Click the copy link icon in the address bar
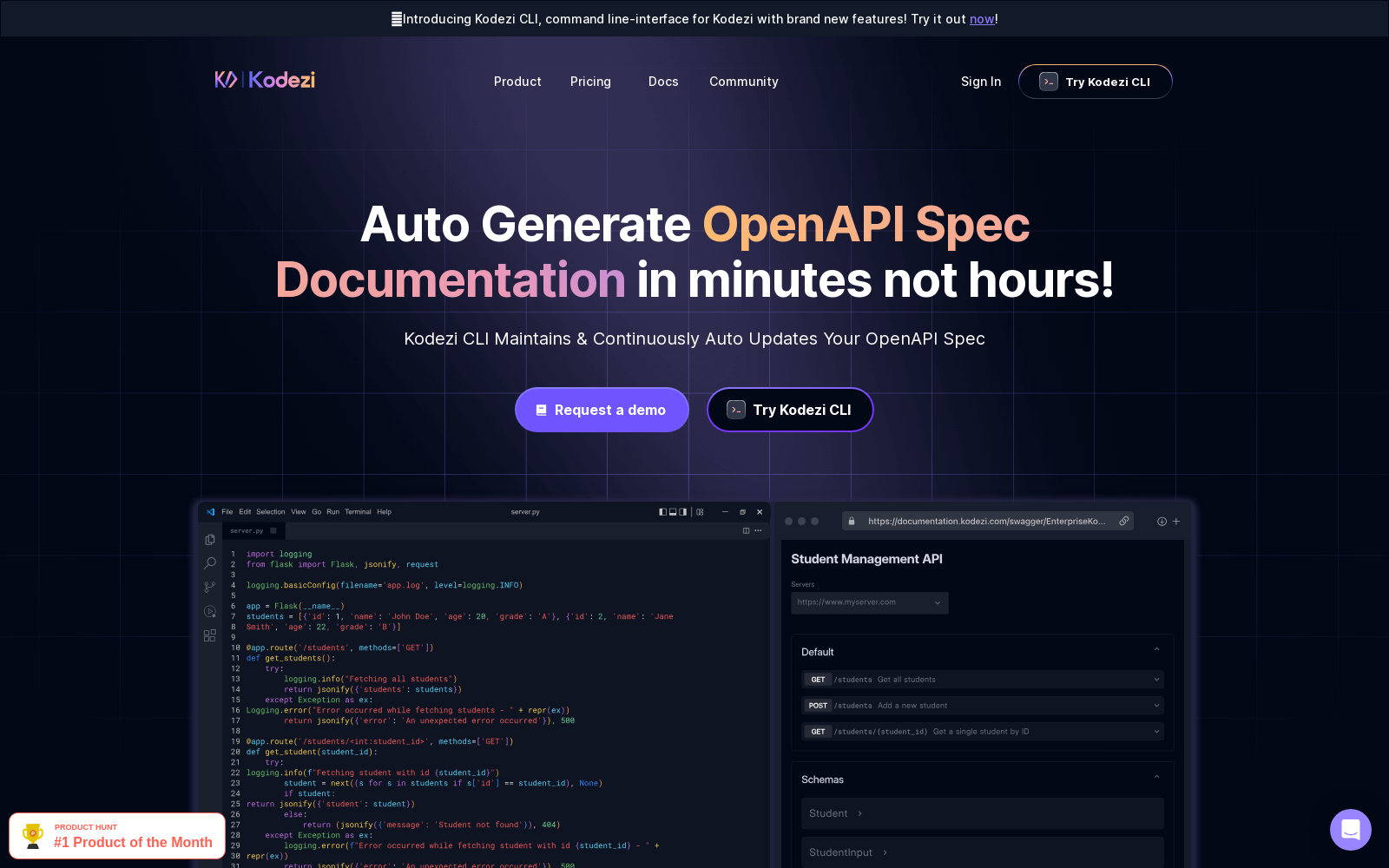 [1124, 521]
